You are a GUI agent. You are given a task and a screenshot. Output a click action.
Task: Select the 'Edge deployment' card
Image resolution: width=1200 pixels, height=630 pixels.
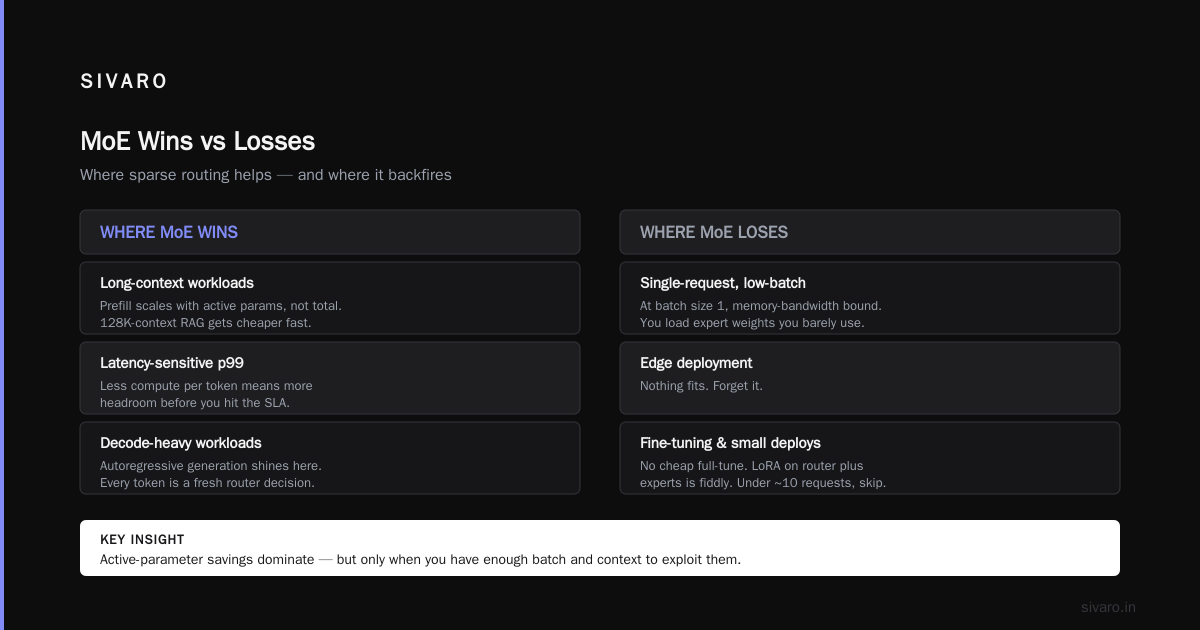pyautogui.click(x=870, y=378)
